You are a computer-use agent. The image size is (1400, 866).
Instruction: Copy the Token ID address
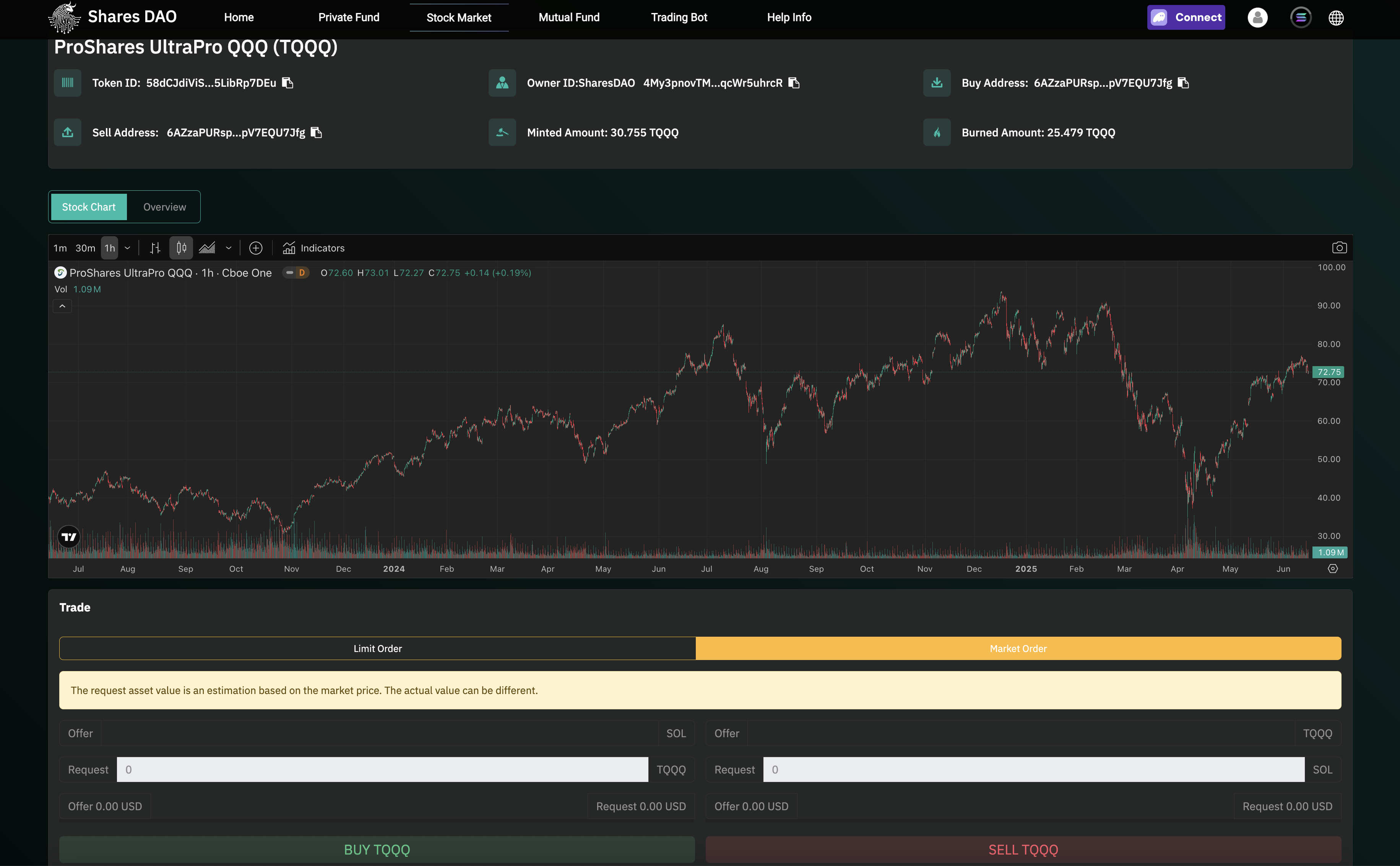[x=287, y=83]
